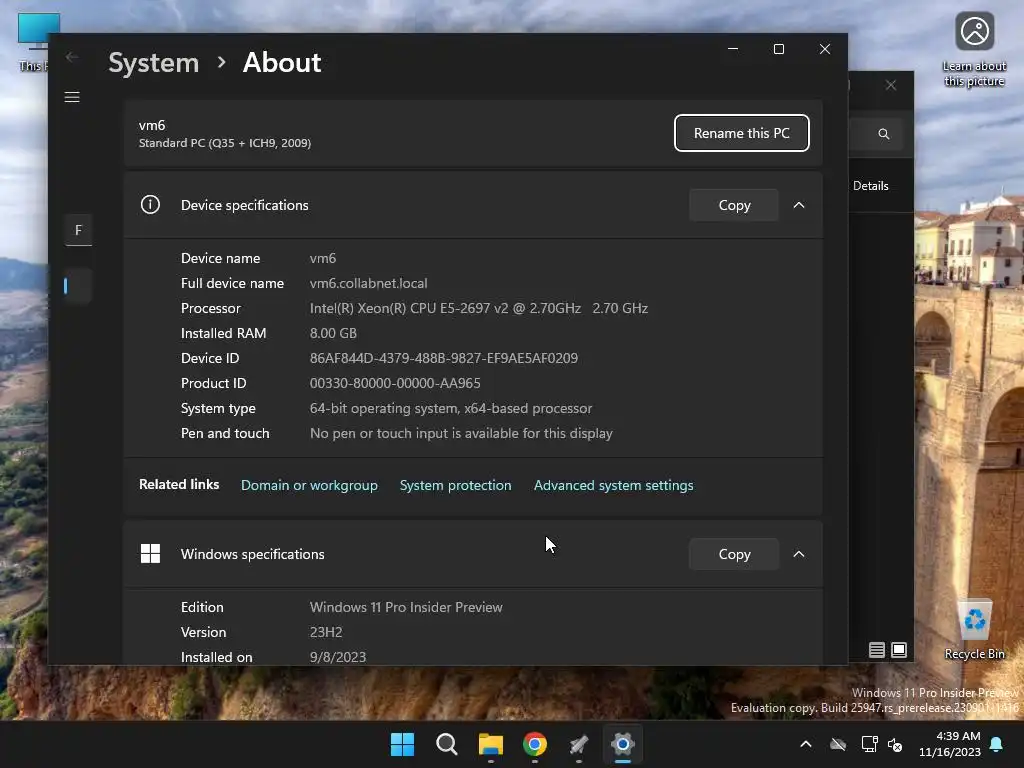This screenshot has height=768, width=1024.
Task: Click the Installed RAM value 8.00 GB
Action: [333, 334]
